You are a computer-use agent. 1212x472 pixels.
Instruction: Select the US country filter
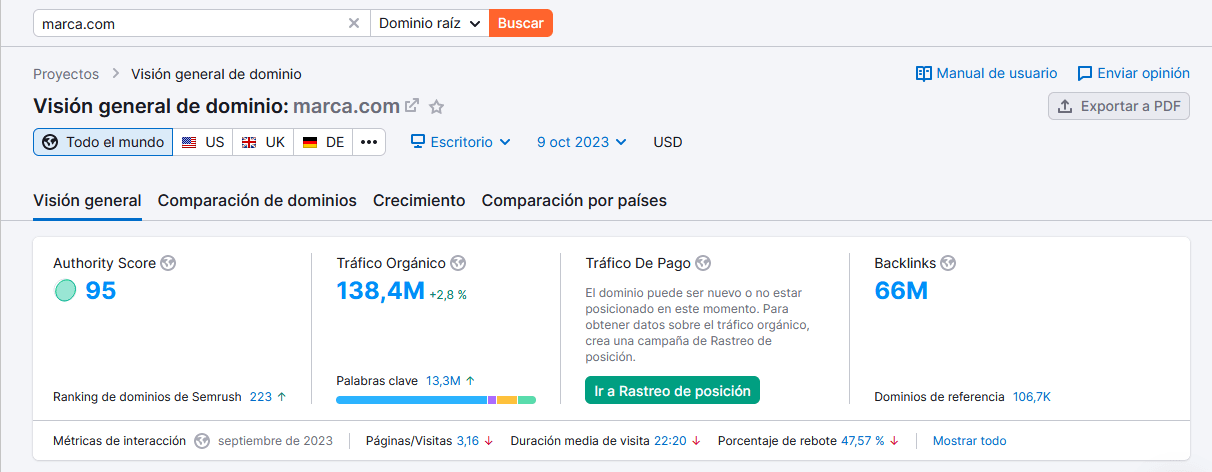pos(203,142)
